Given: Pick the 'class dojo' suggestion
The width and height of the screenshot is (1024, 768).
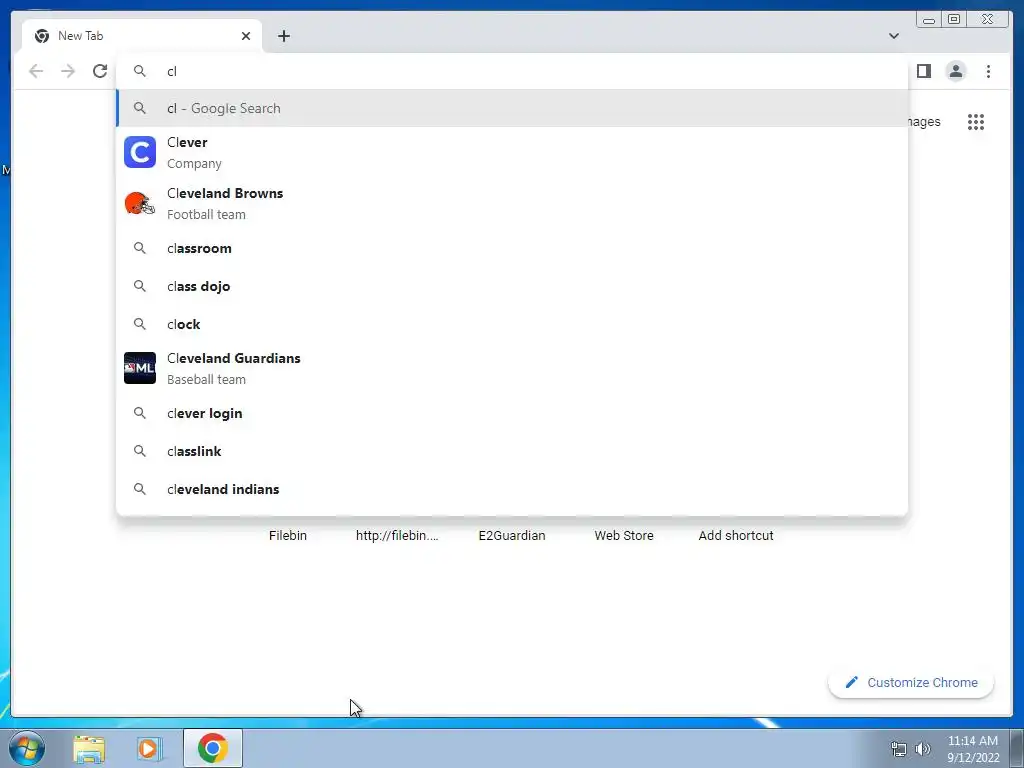Looking at the screenshot, I should (512, 286).
